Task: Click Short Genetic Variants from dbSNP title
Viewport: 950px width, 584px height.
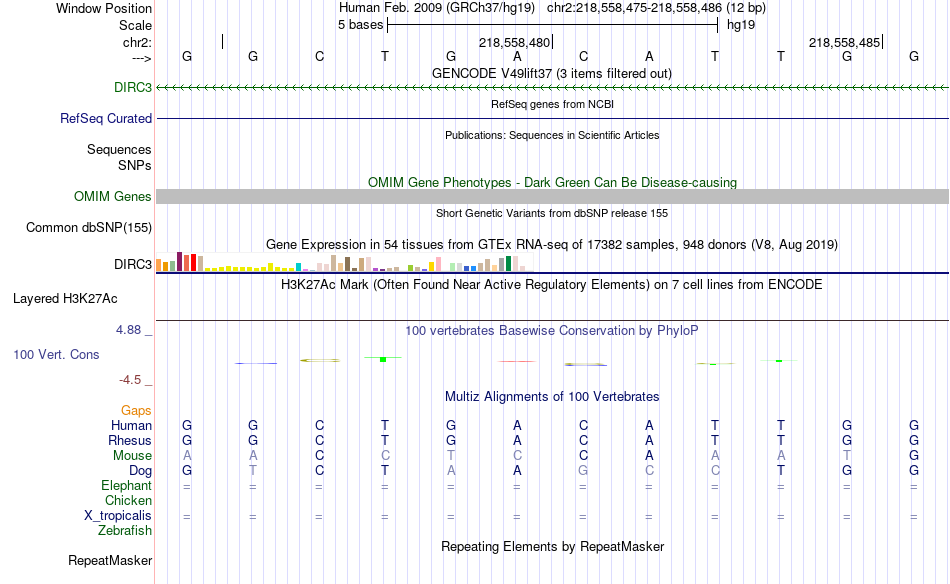Action: [x=552, y=213]
